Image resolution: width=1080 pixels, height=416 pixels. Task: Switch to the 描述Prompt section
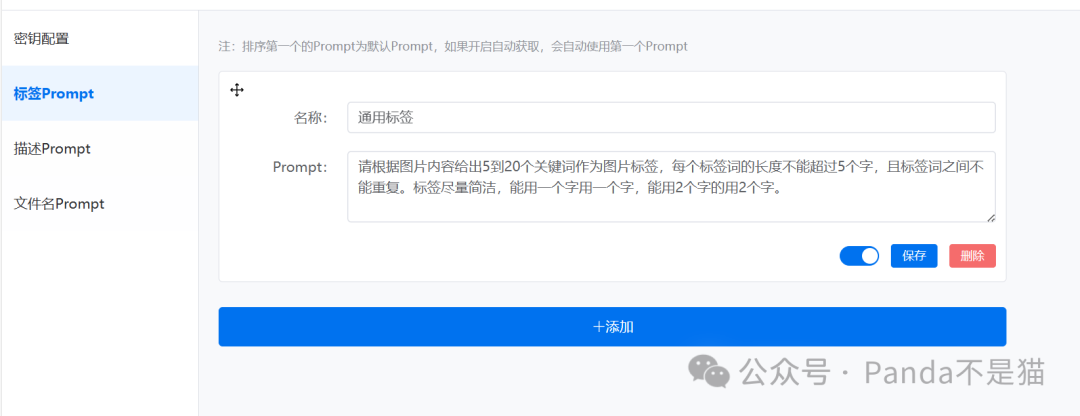coord(99,149)
